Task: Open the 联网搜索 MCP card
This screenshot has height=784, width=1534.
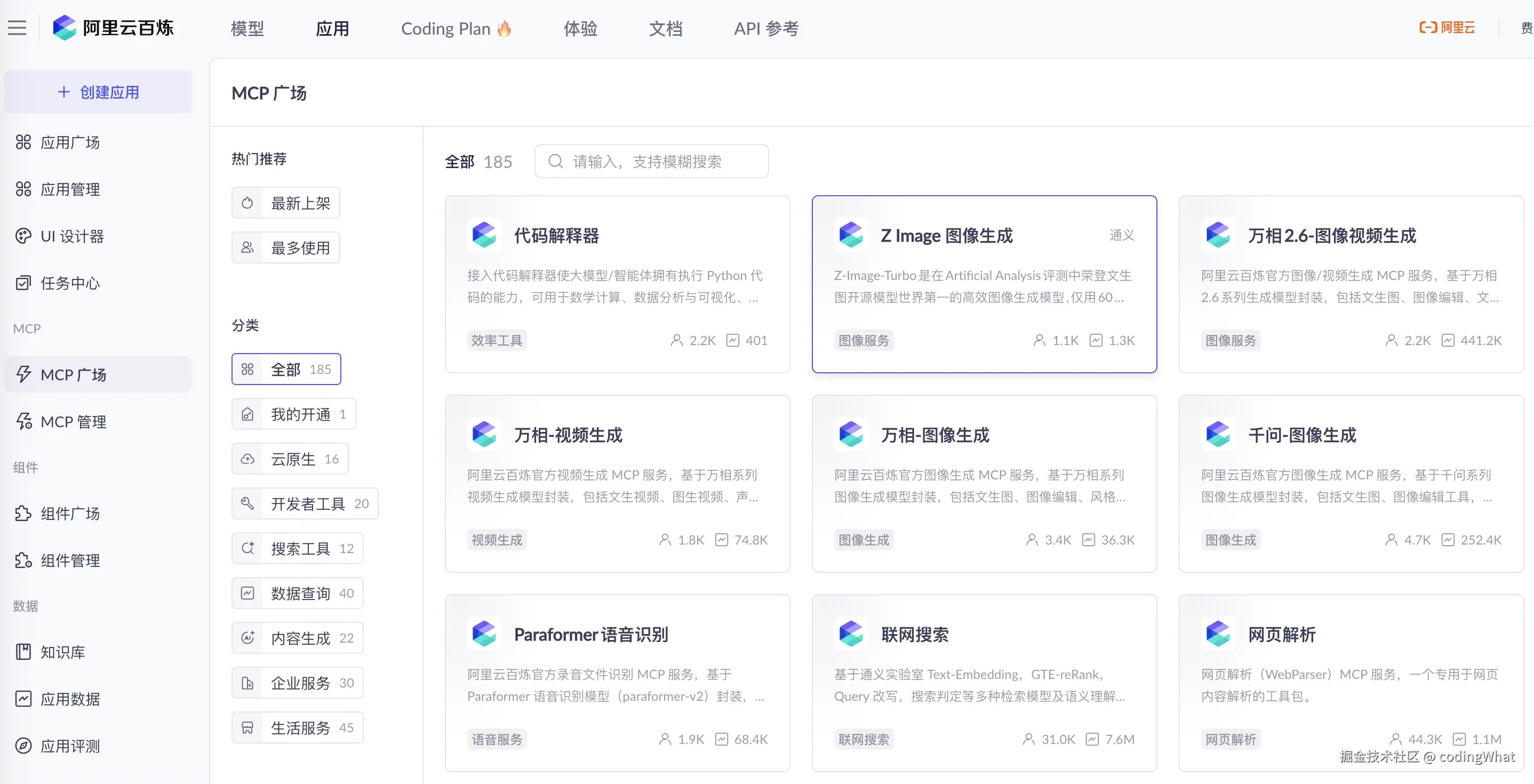Action: coord(984,683)
